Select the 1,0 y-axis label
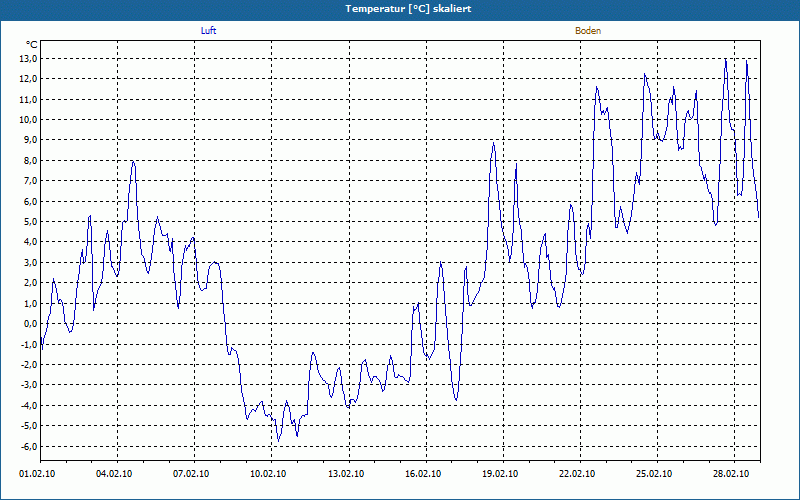Viewport: 800px width, 500px height. tap(30, 304)
